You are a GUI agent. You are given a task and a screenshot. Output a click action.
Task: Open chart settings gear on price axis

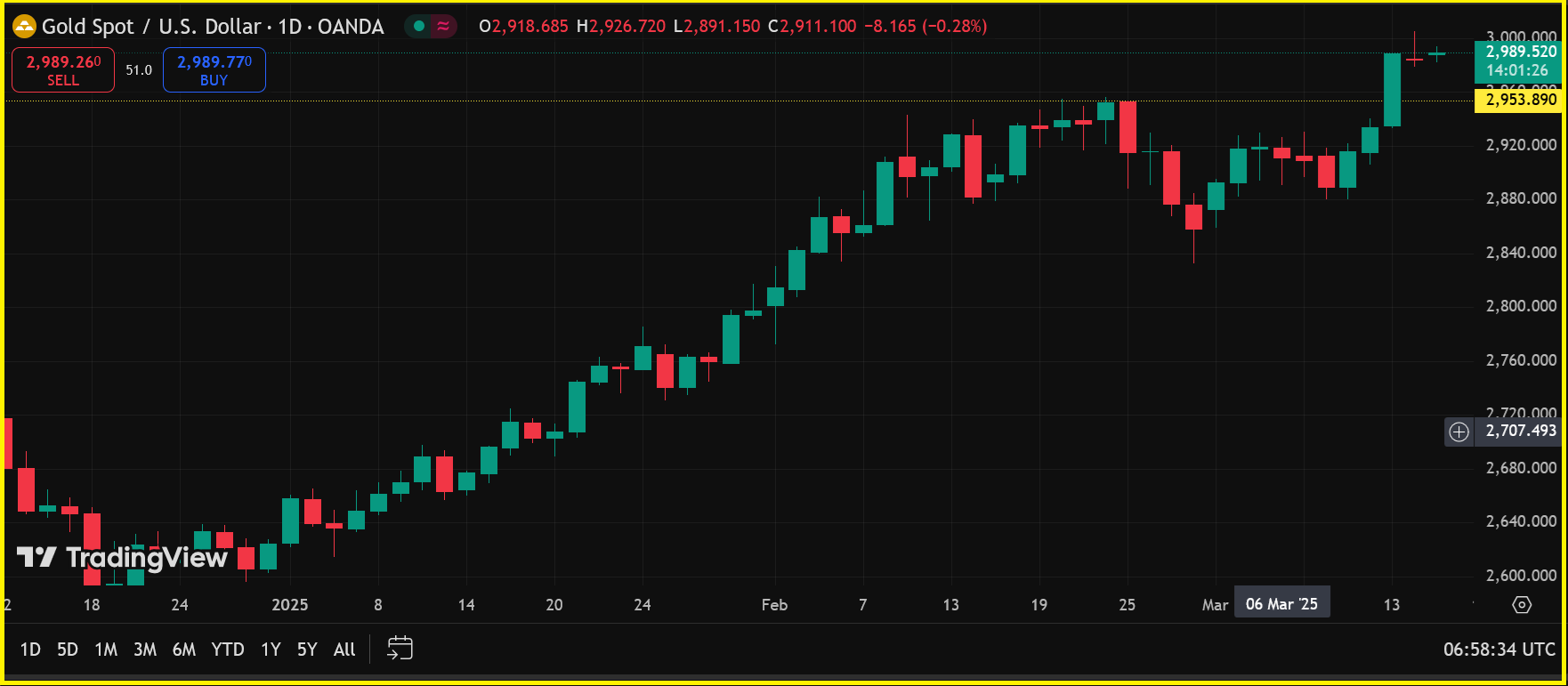coord(1522,605)
